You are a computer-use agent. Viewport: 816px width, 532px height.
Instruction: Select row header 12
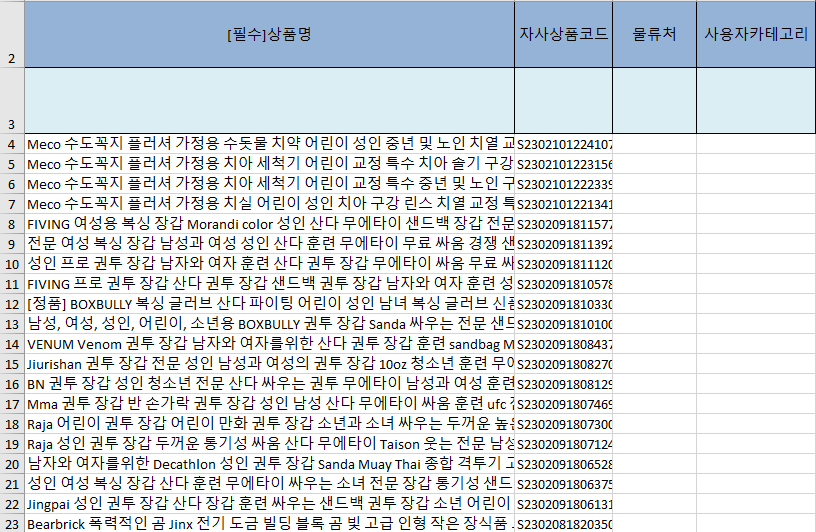(x=12, y=304)
